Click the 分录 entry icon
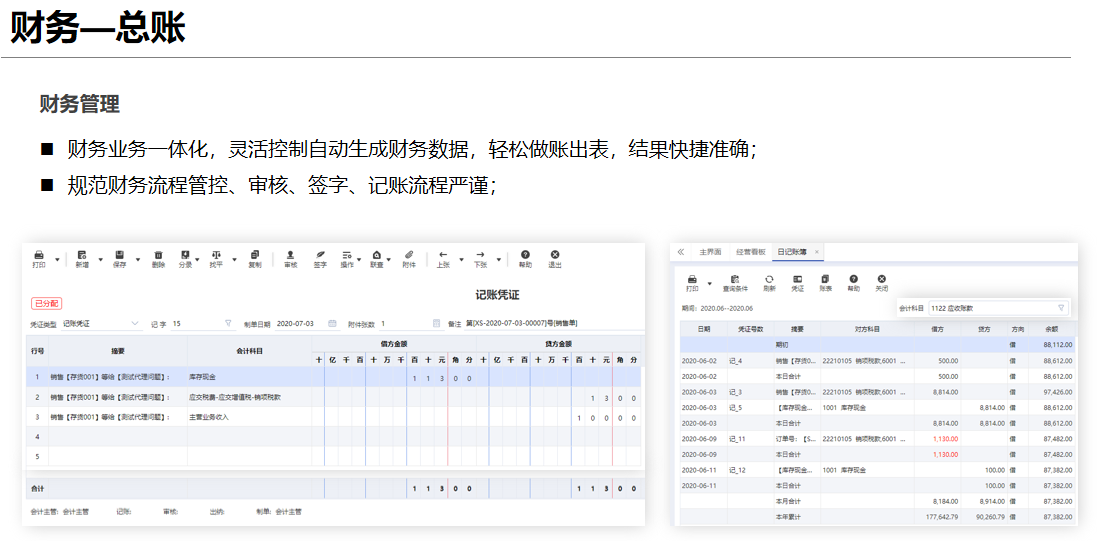Image resolution: width=1097 pixels, height=541 pixels. pyautogui.click(x=185, y=255)
